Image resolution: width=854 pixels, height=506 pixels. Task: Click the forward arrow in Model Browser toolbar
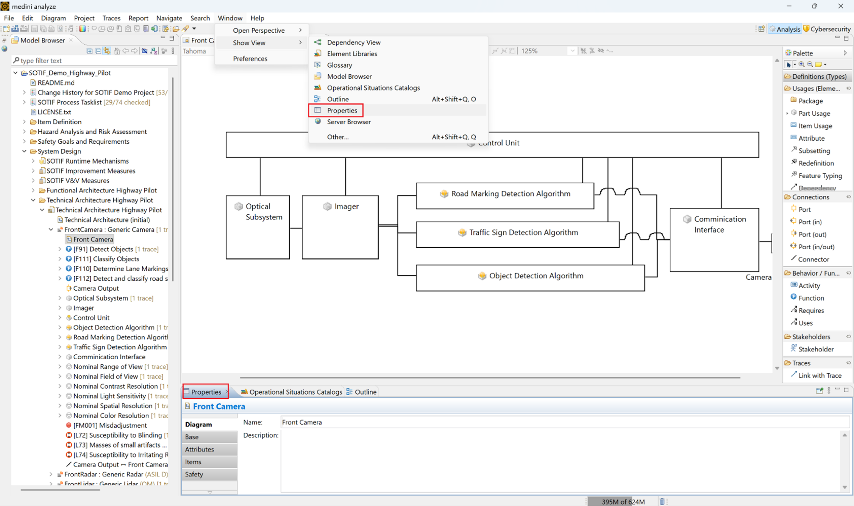click(135, 51)
